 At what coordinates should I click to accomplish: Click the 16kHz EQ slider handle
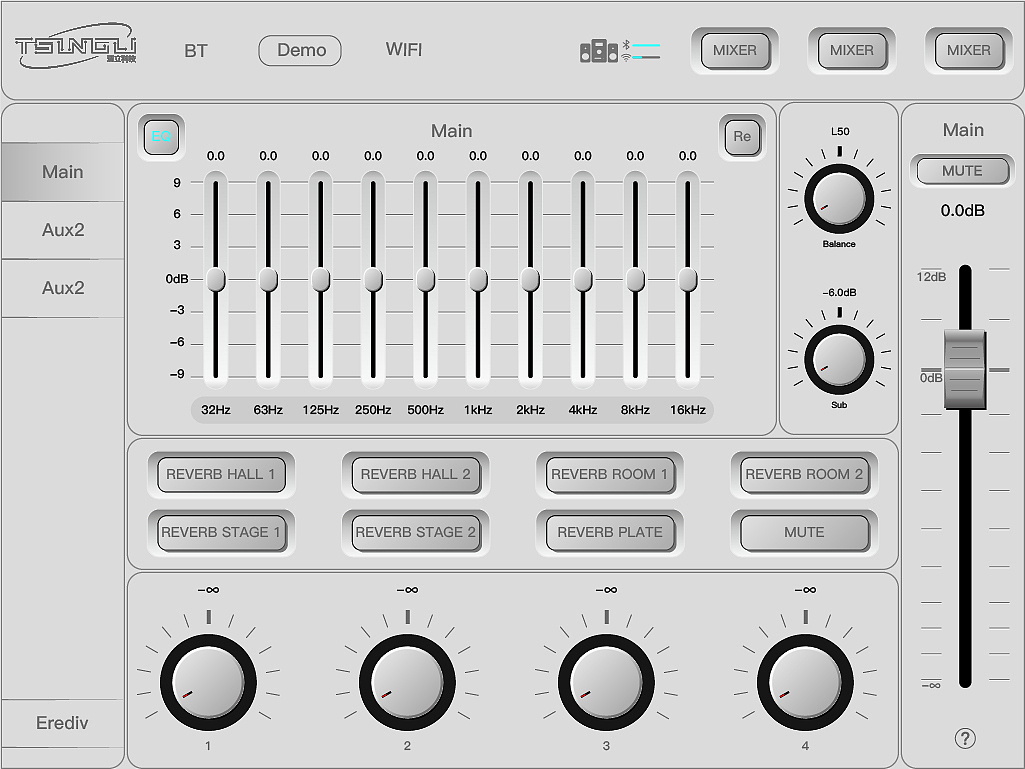click(688, 280)
